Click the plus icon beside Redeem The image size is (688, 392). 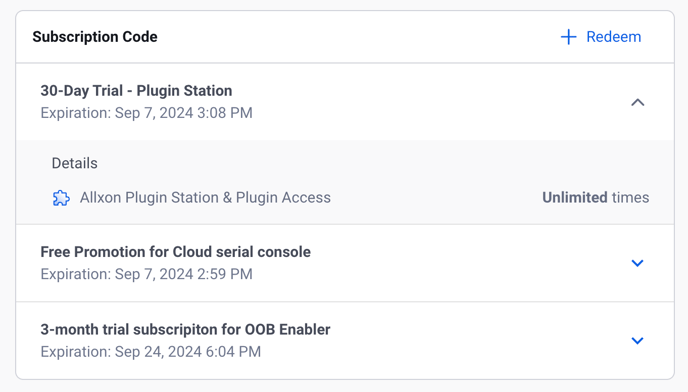click(568, 37)
